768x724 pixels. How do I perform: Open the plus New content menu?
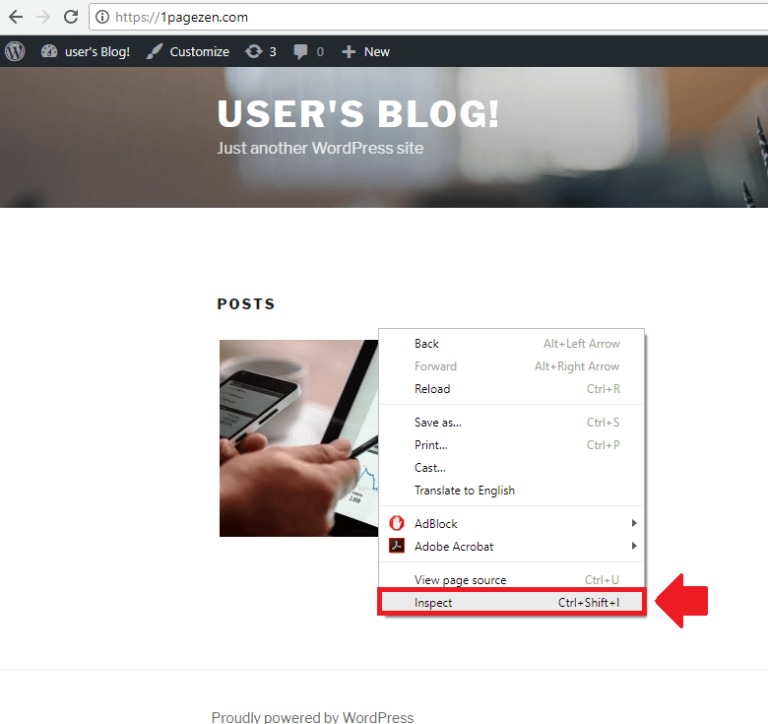[365, 51]
